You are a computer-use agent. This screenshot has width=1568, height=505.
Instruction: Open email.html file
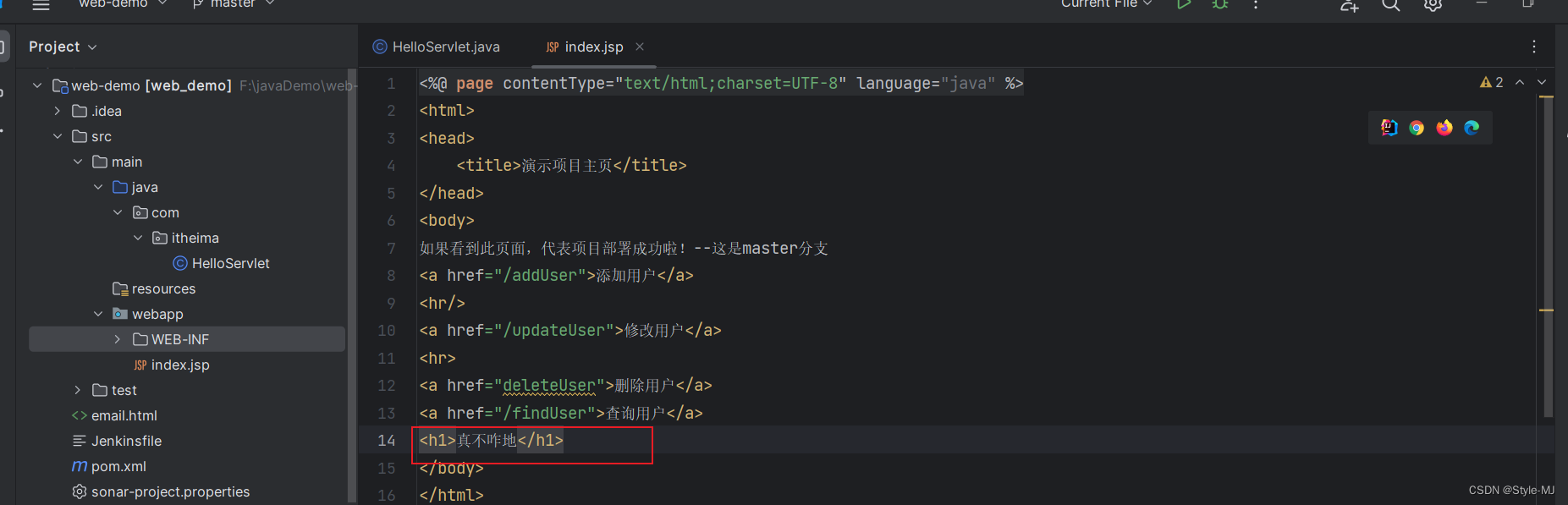115,415
